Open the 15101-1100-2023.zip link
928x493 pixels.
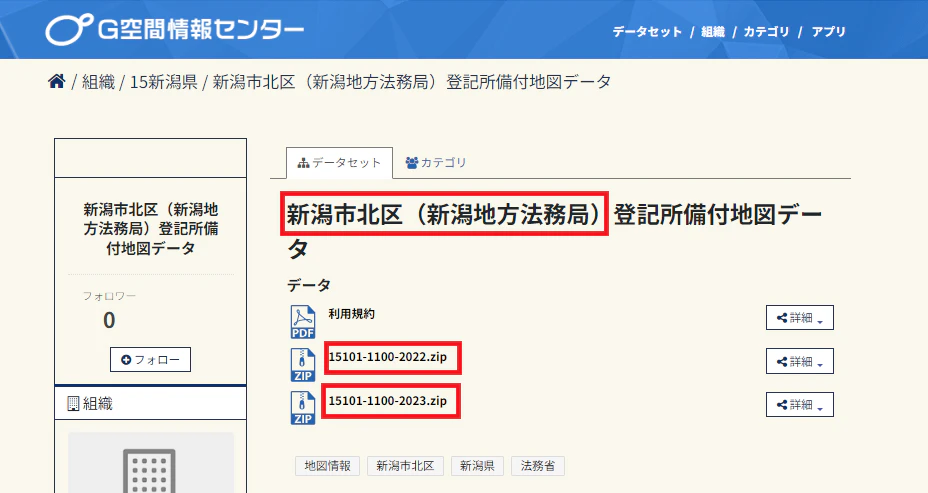(388, 401)
